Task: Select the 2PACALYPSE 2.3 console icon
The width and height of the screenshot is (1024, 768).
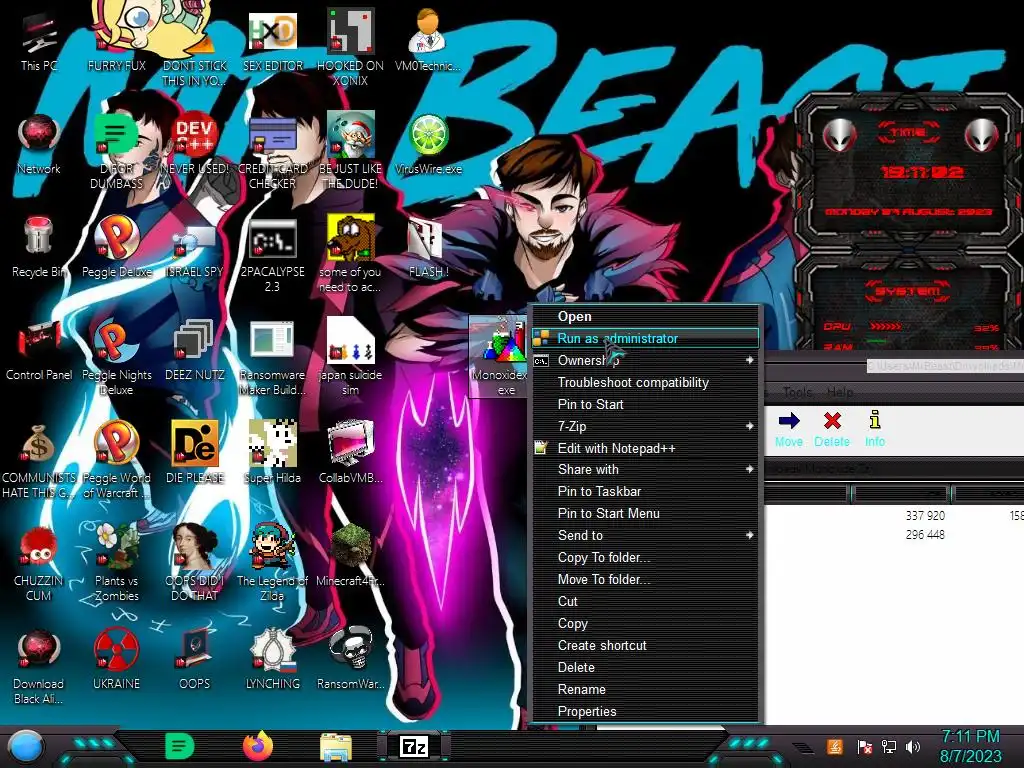Action: [273, 255]
